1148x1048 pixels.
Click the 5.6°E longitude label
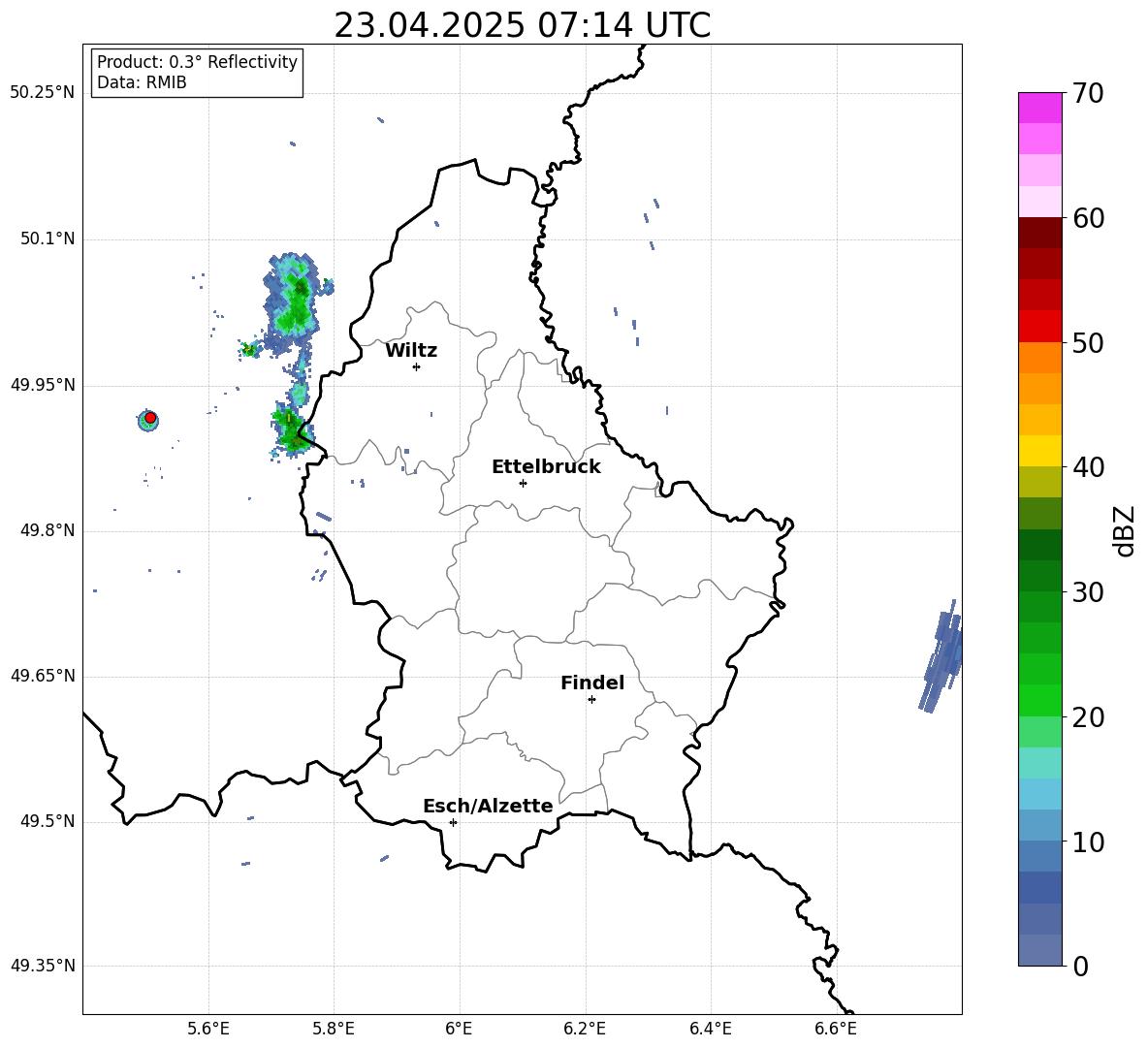tap(208, 1029)
